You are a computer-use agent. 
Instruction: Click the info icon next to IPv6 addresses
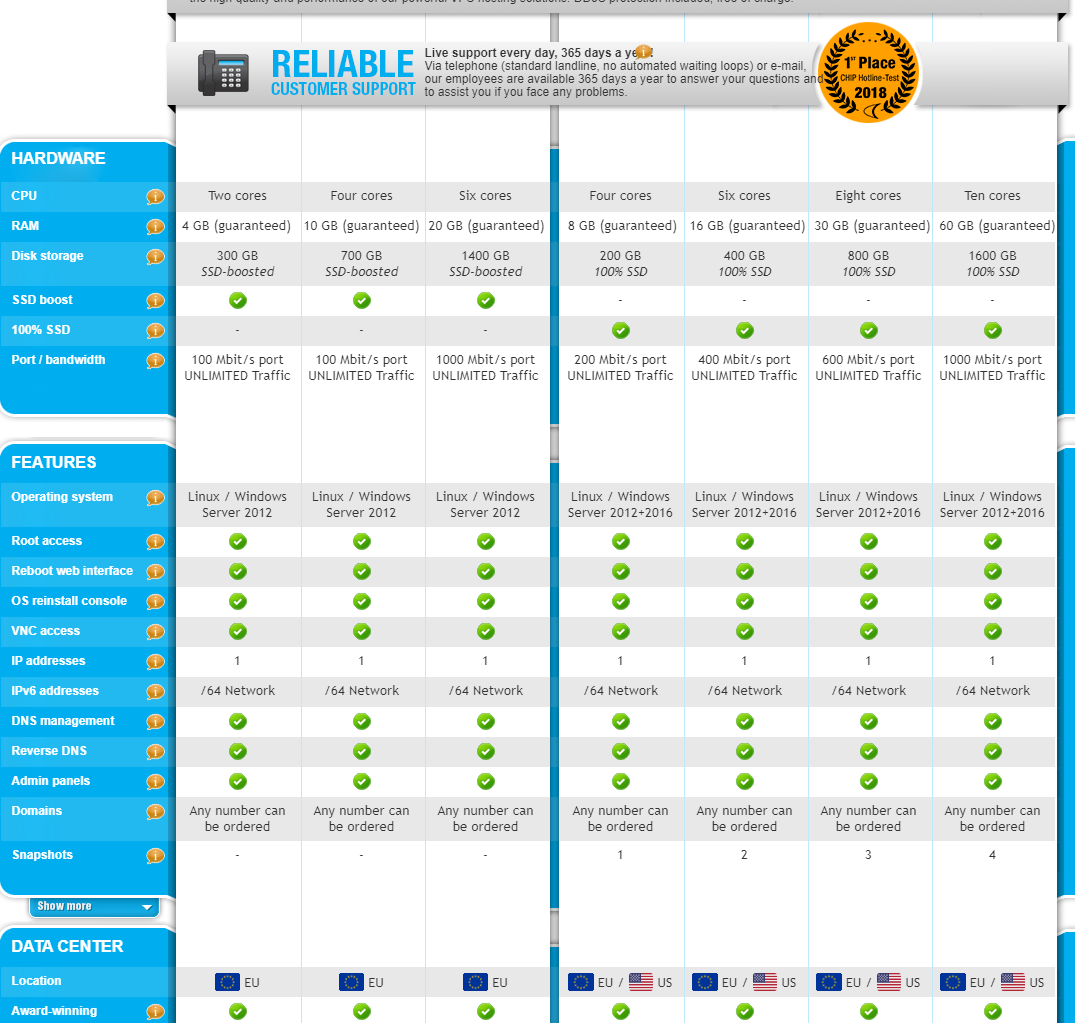155,692
